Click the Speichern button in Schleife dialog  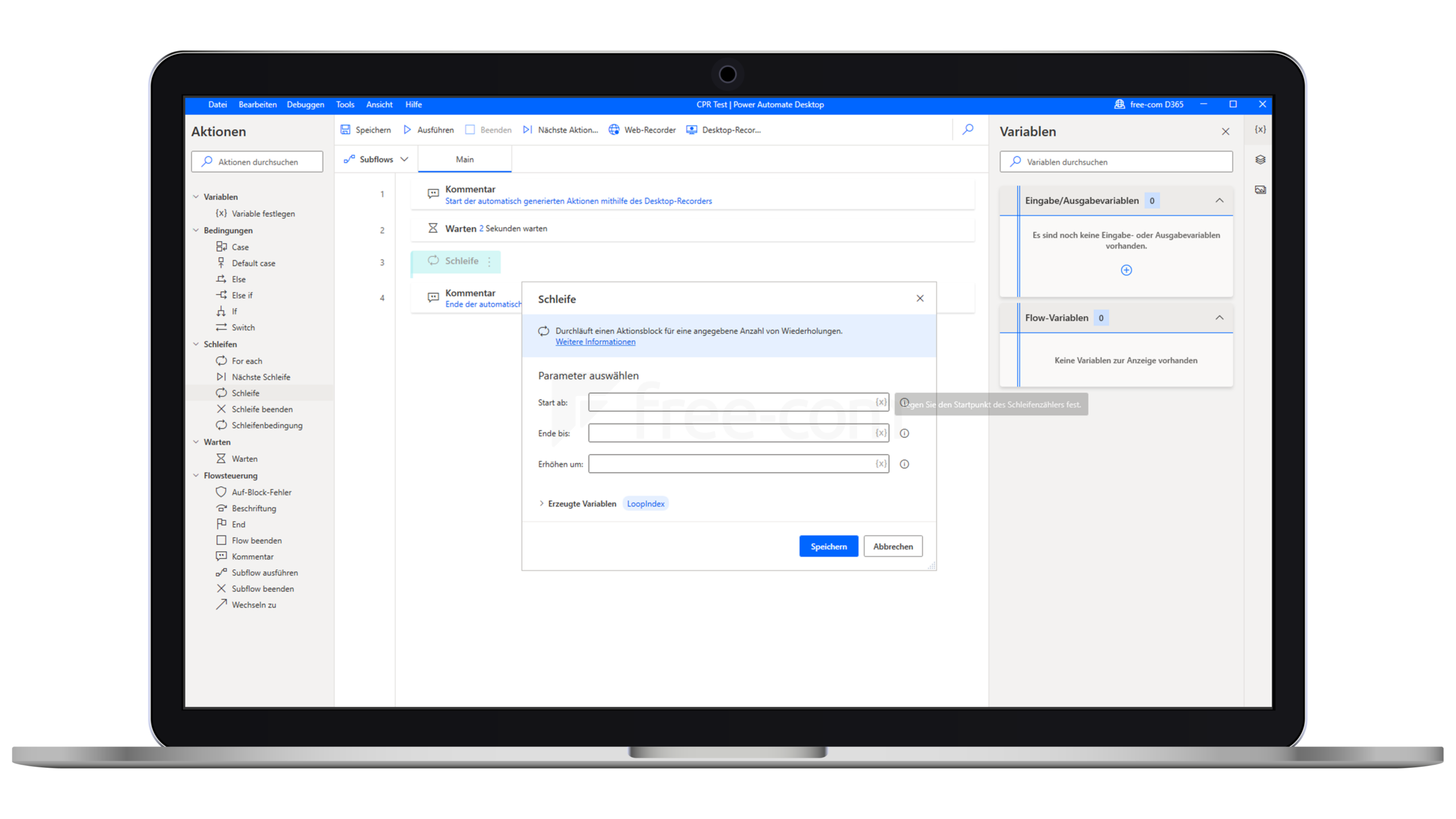pyautogui.click(x=828, y=546)
